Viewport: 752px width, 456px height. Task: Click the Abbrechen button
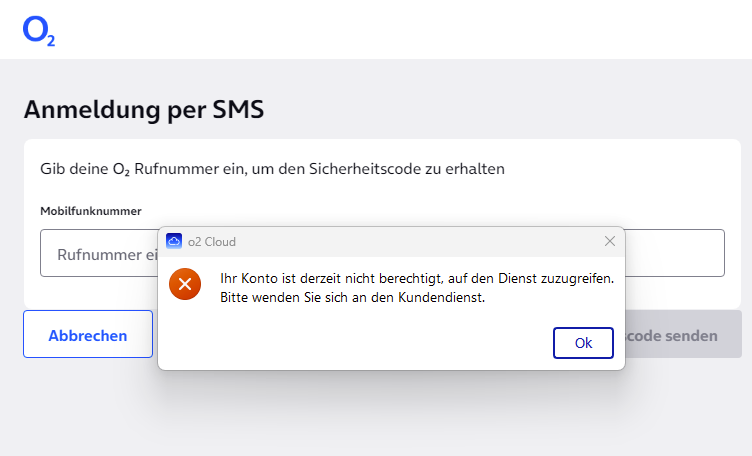click(x=88, y=334)
